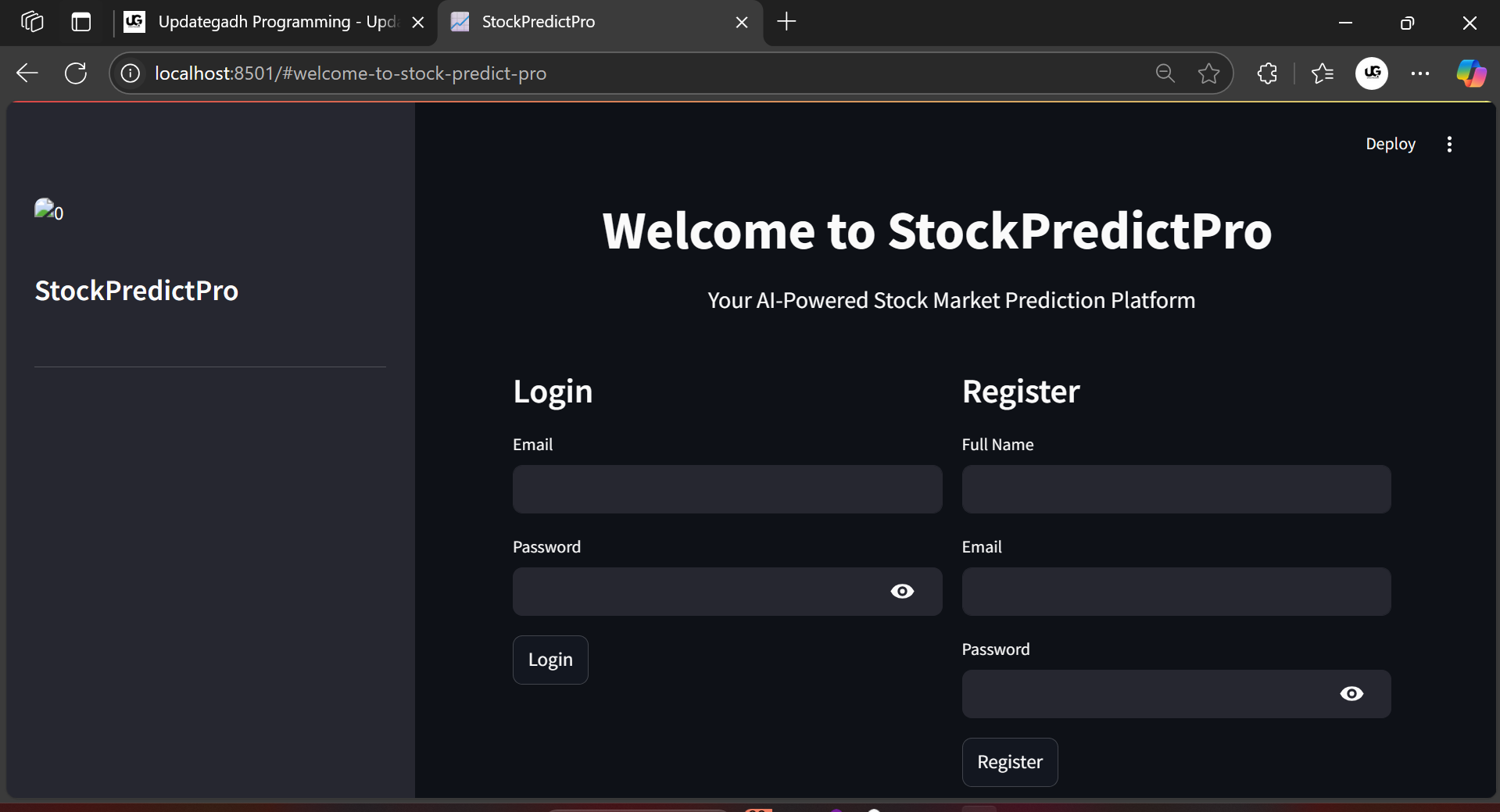The height and width of the screenshot is (812, 1500).
Task: Open browser settings and more menu
Action: 1420,73
